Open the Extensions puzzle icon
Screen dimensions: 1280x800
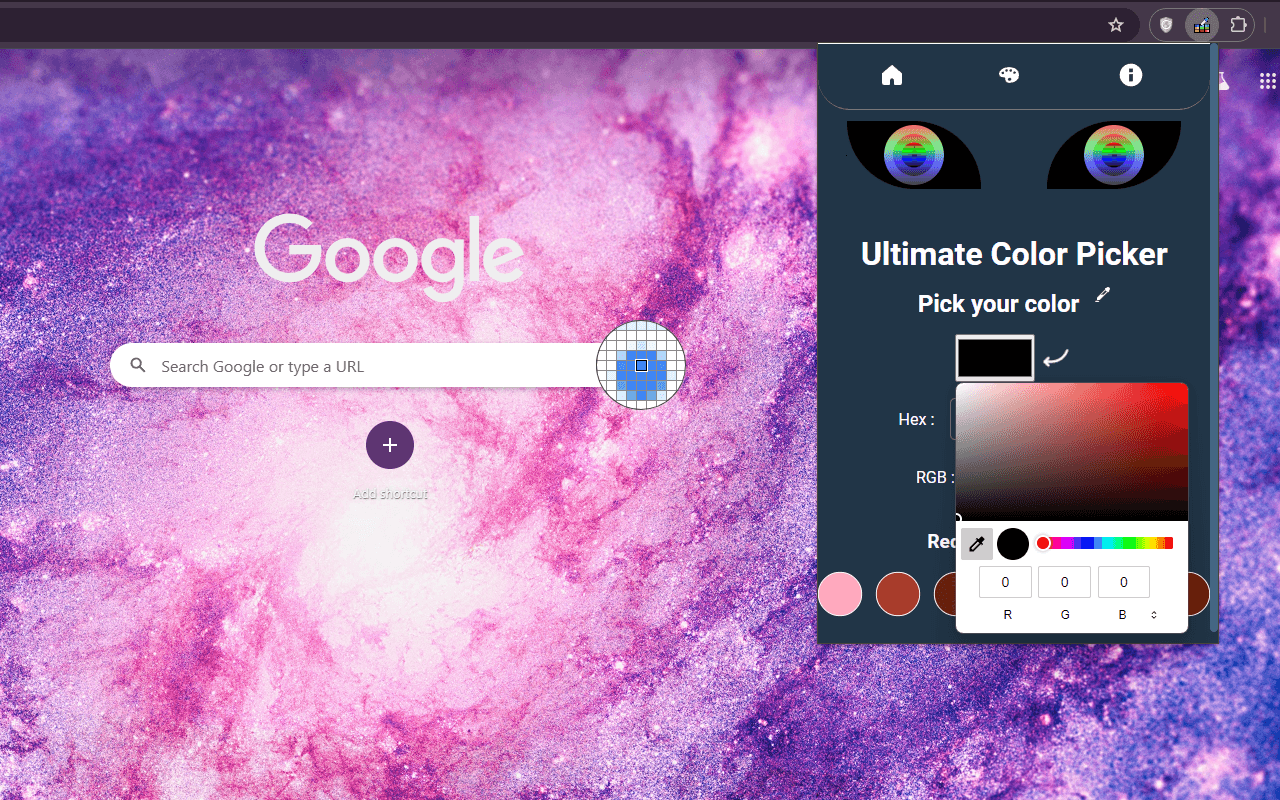point(1238,25)
